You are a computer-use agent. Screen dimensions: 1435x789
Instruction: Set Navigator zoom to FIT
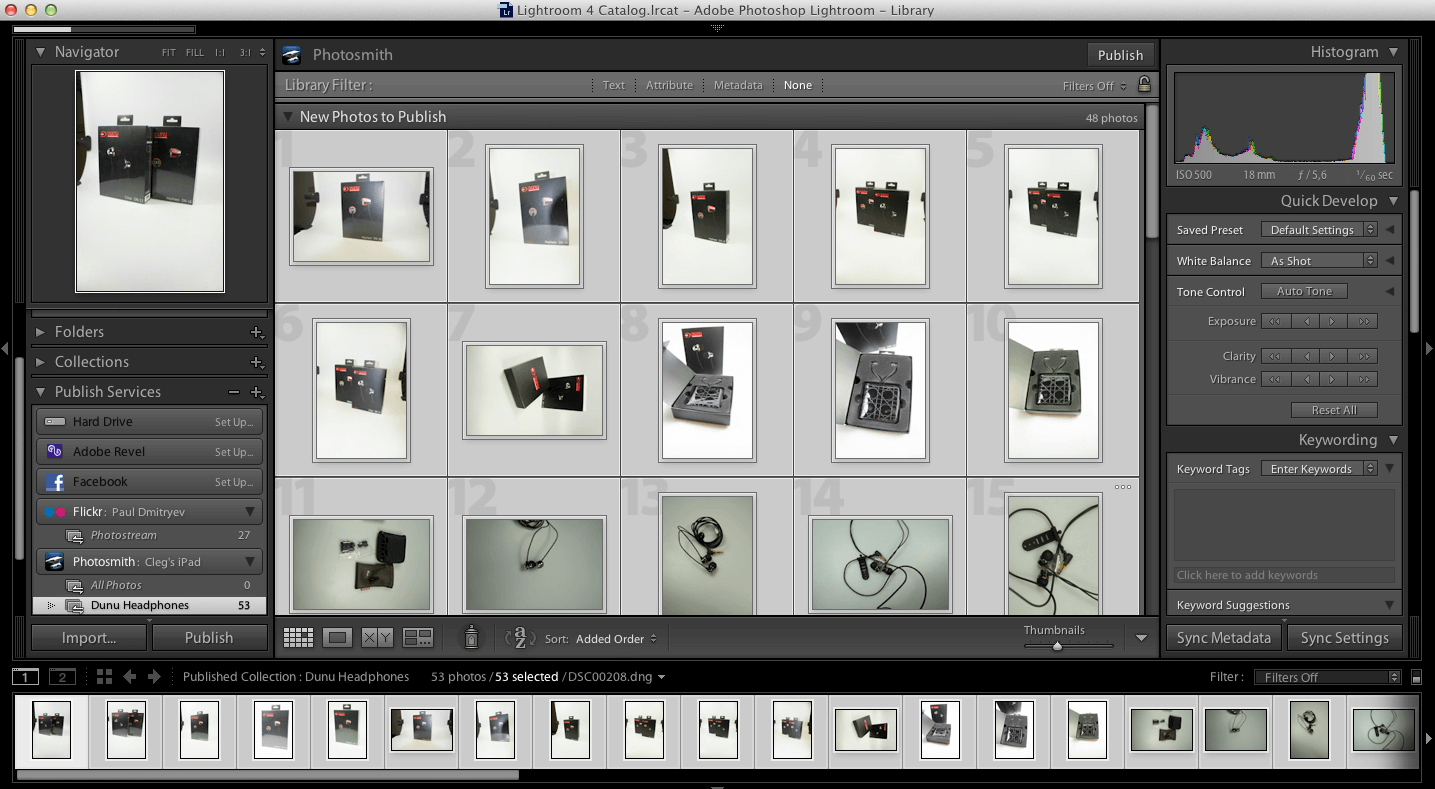coord(169,53)
